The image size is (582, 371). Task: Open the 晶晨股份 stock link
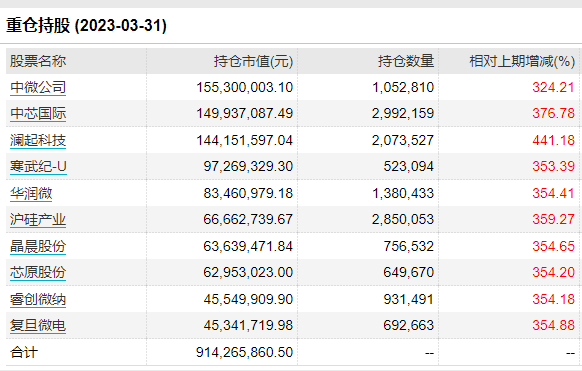tap(38, 246)
